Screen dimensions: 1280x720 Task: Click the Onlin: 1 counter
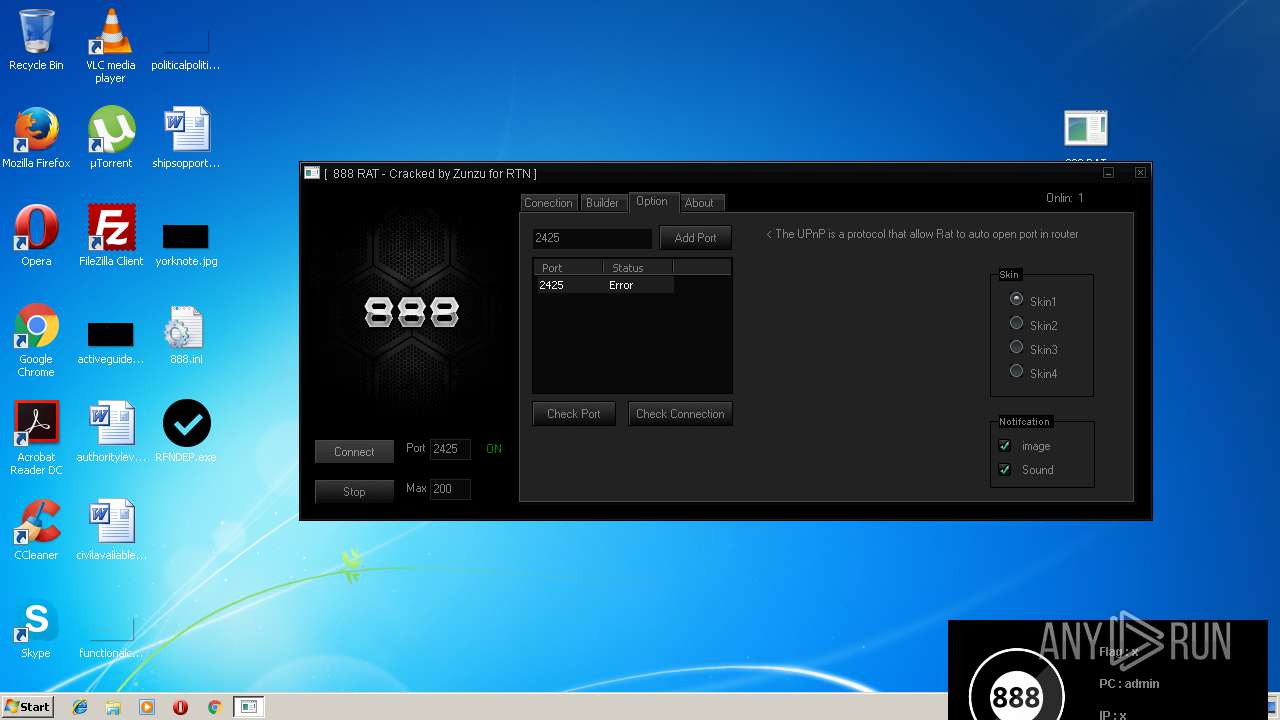pos(1065,198)
